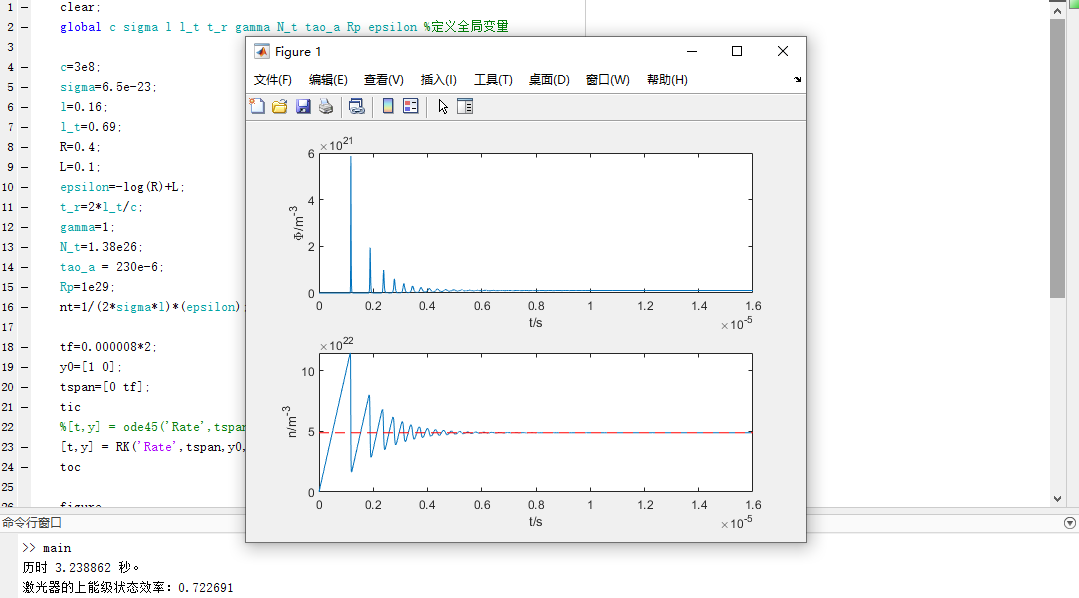Image resolution: width=1079 pixels, height=598 pixels.
Task: Click the Figure 1 window title text
Action: click(298, 52)
